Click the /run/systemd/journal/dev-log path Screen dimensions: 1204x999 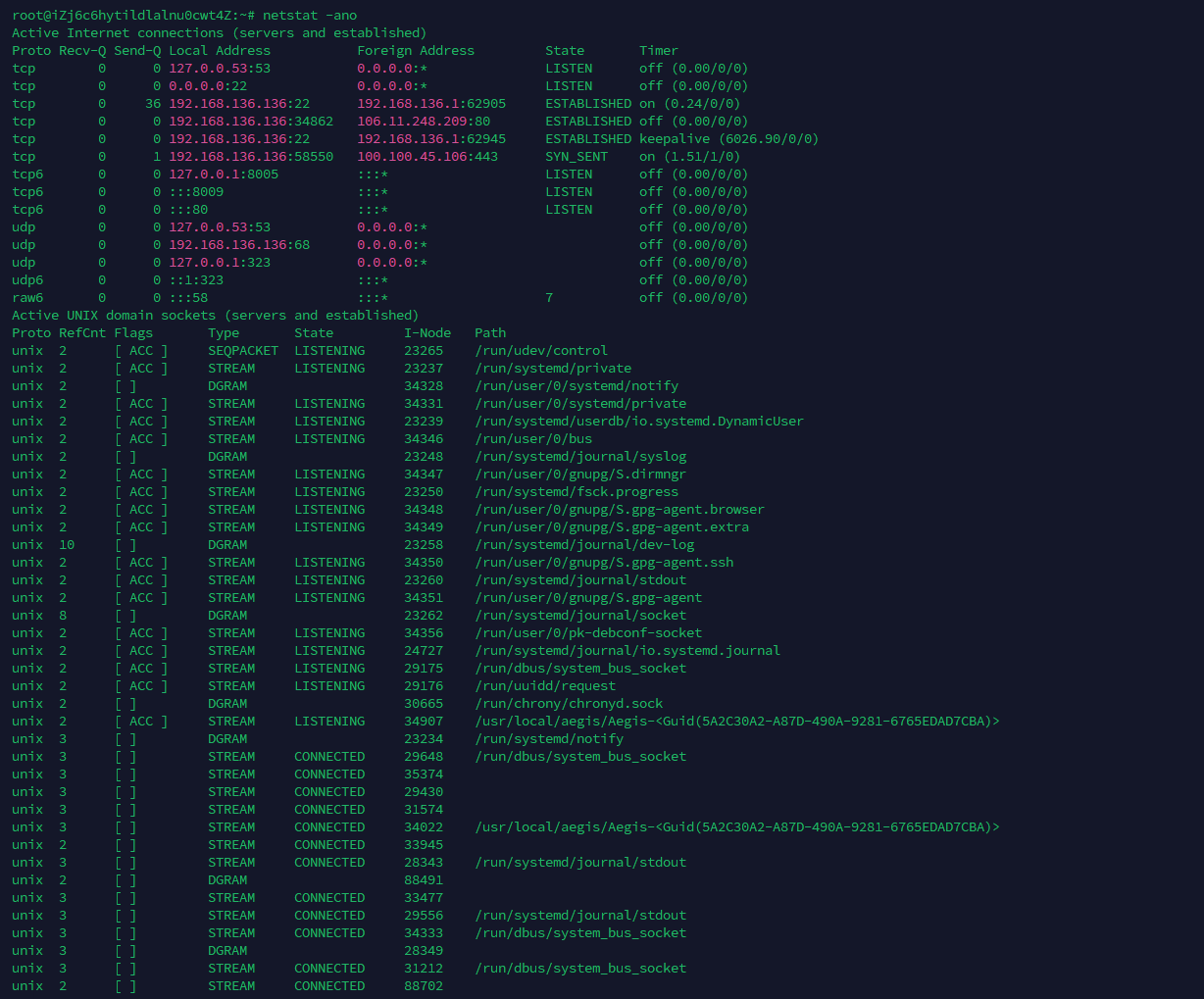(584, 545)
